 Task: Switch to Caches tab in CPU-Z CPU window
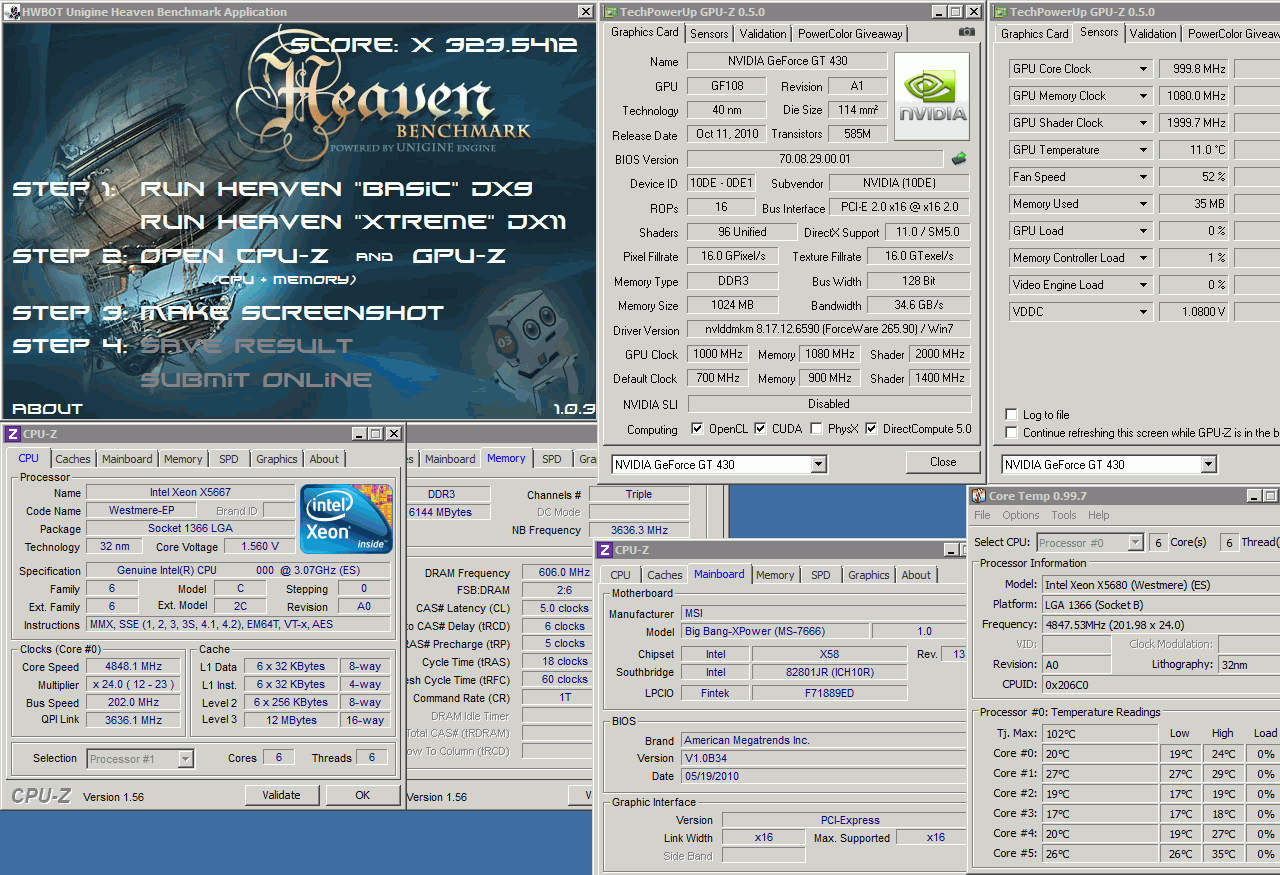click(73, 459)
